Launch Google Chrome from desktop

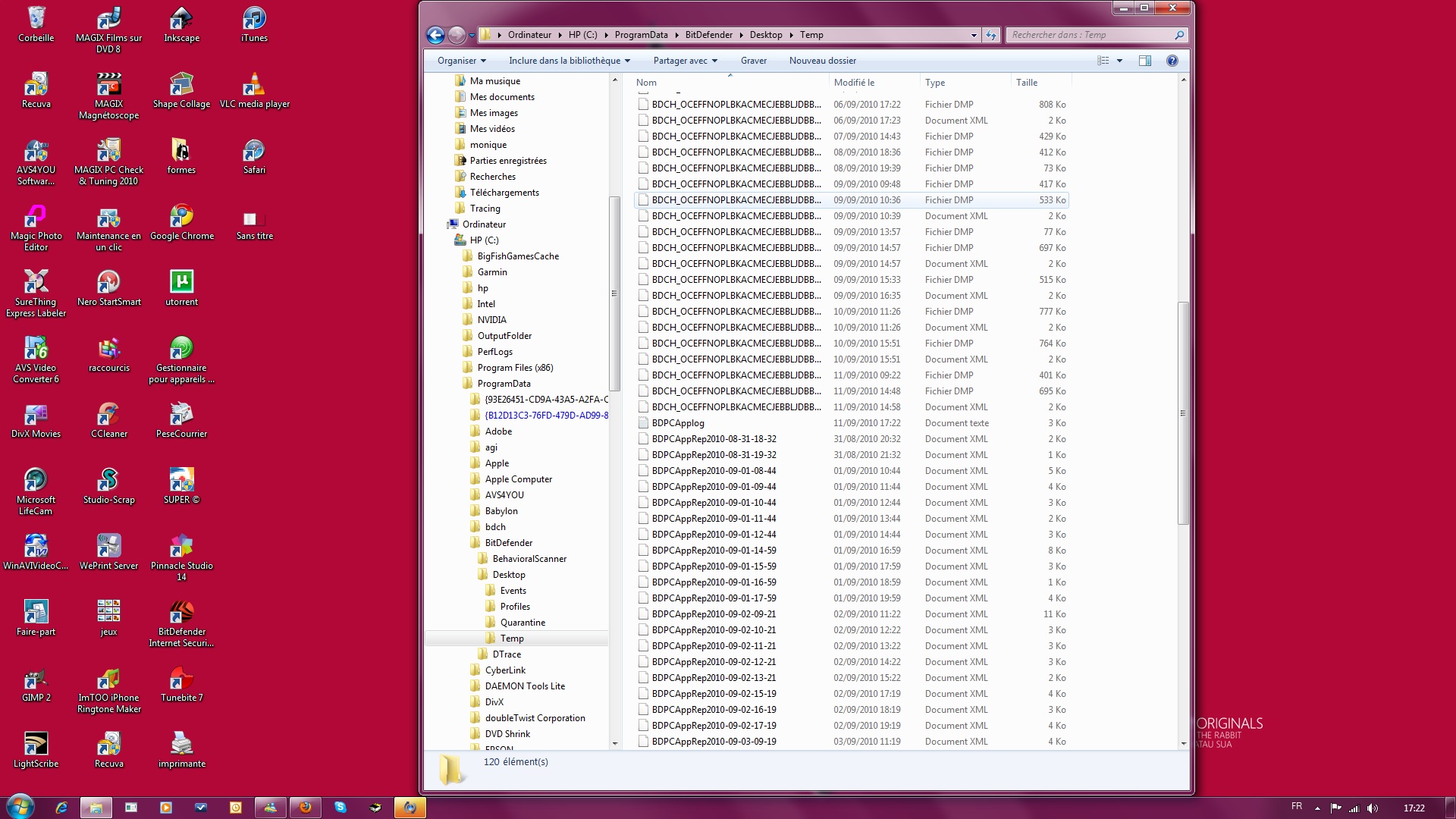[181, 222]
